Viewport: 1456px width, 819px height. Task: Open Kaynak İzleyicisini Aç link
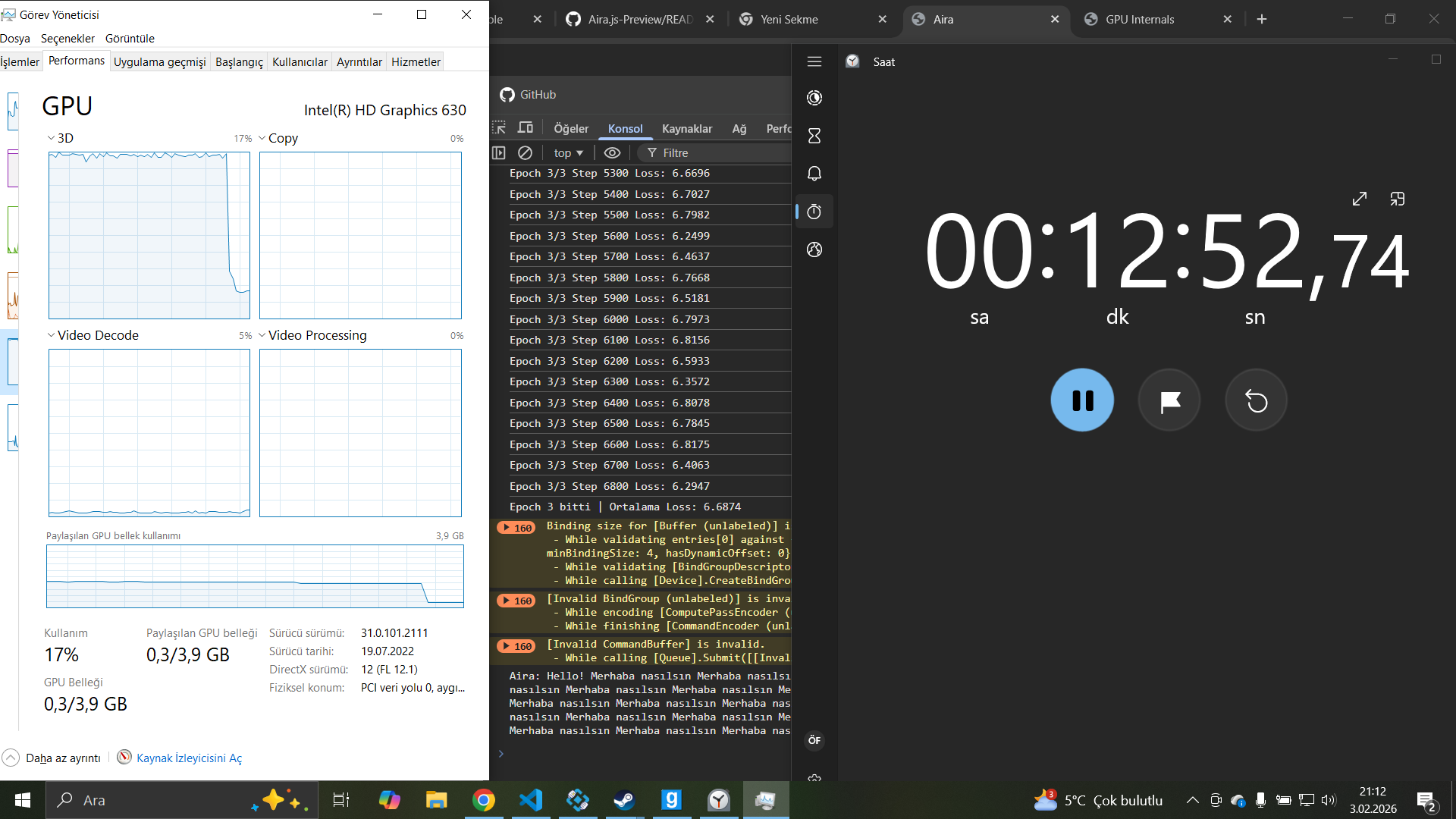(189, 758)
